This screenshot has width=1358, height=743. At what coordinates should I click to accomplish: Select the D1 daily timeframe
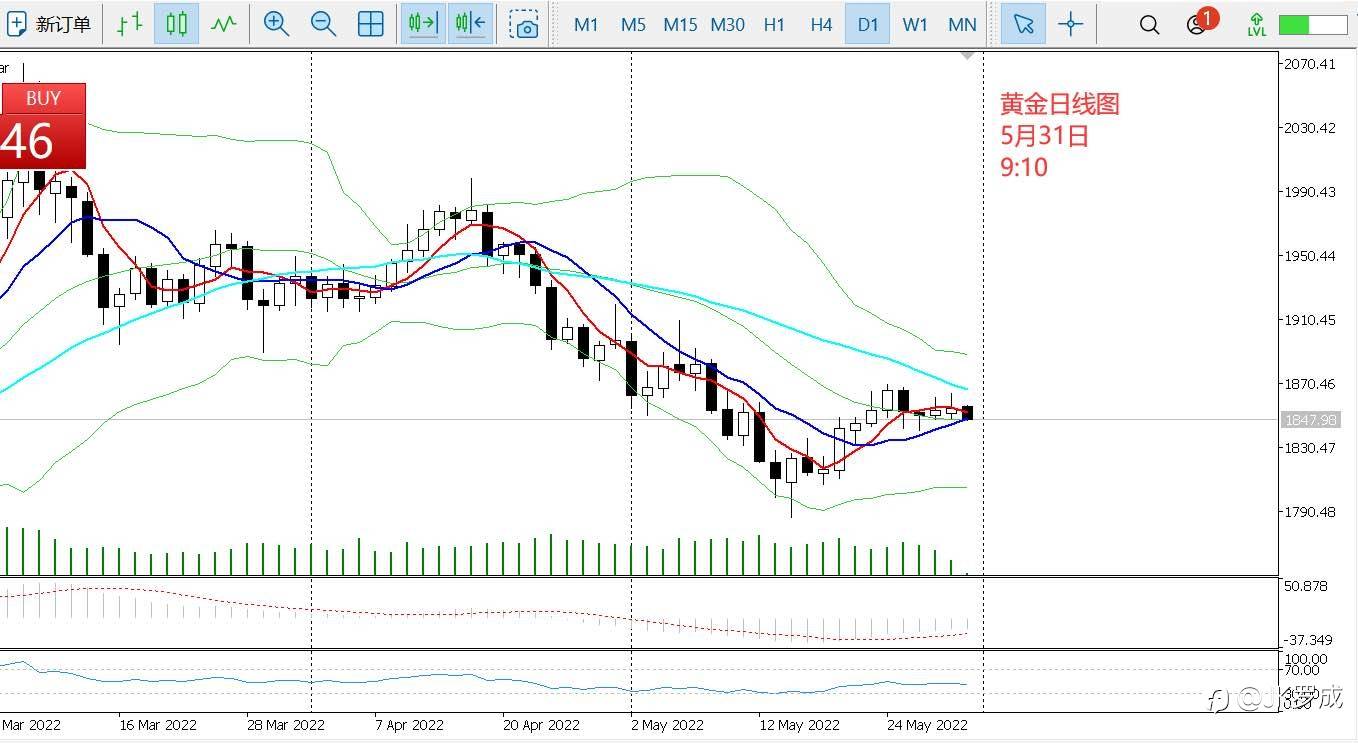point(868,24)
